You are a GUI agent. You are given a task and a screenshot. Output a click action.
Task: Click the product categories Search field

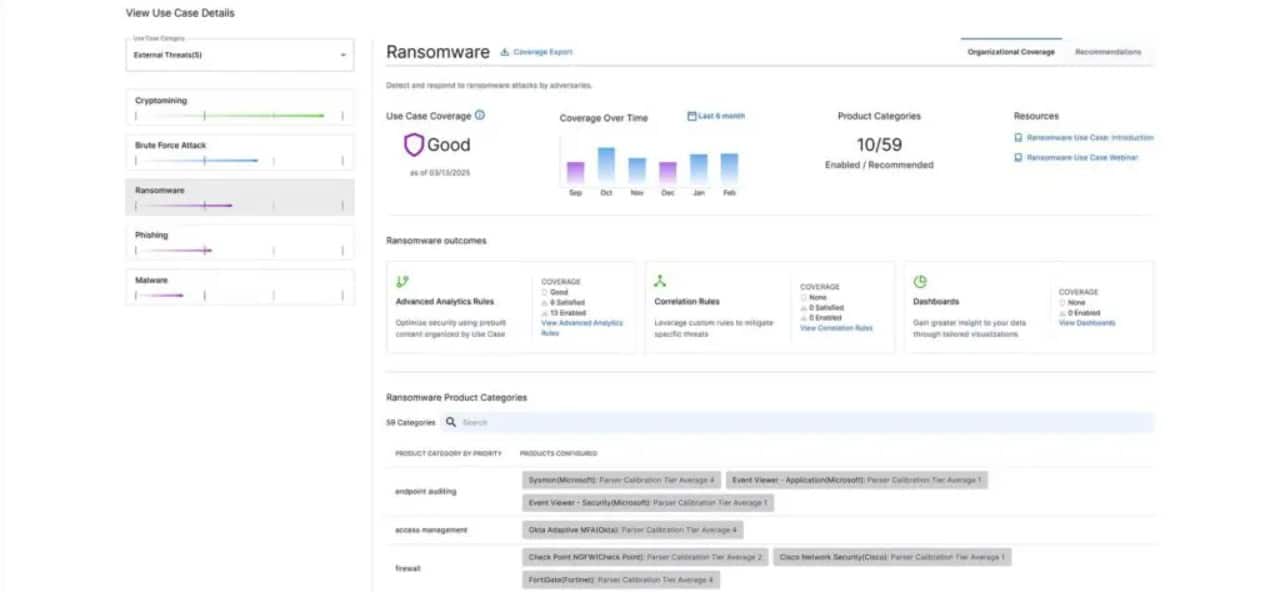(x=800, y=423)
